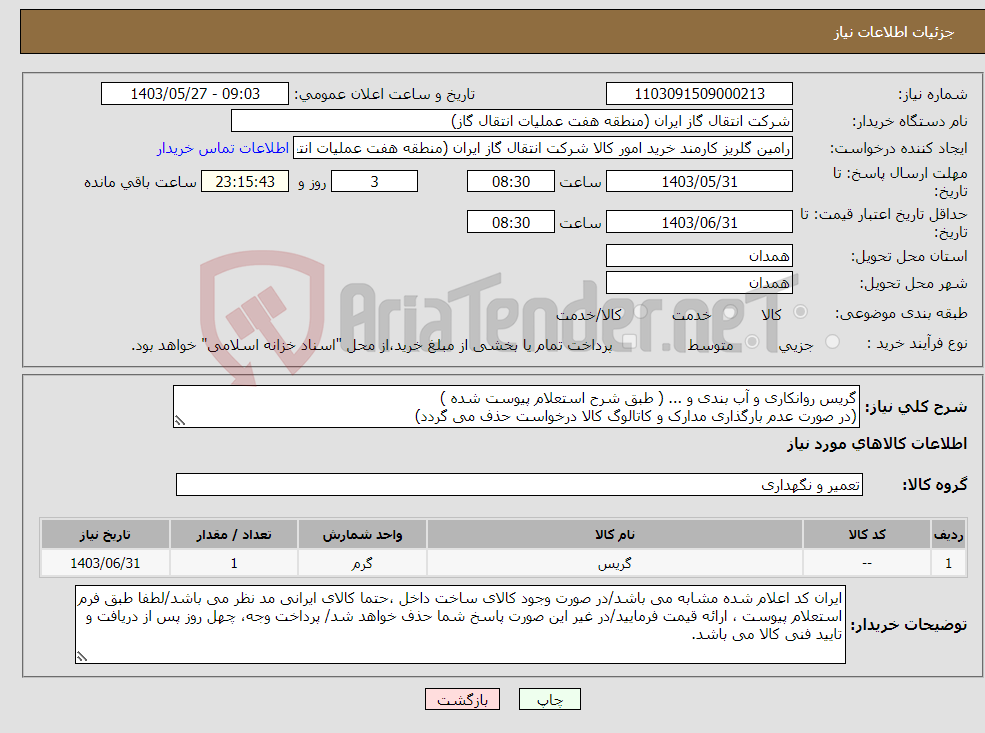Screen dimensions: 985x733
Task: Click the quantity cell showing 1
Action: click(x=234, y=563)
